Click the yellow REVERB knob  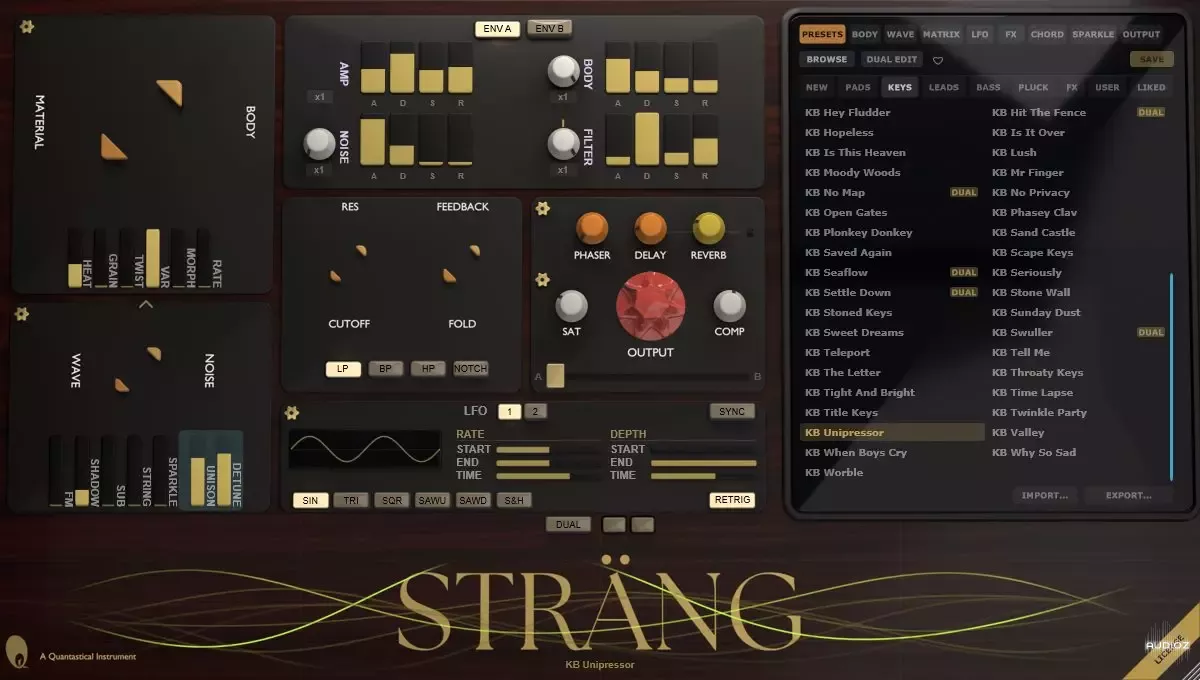709,229
